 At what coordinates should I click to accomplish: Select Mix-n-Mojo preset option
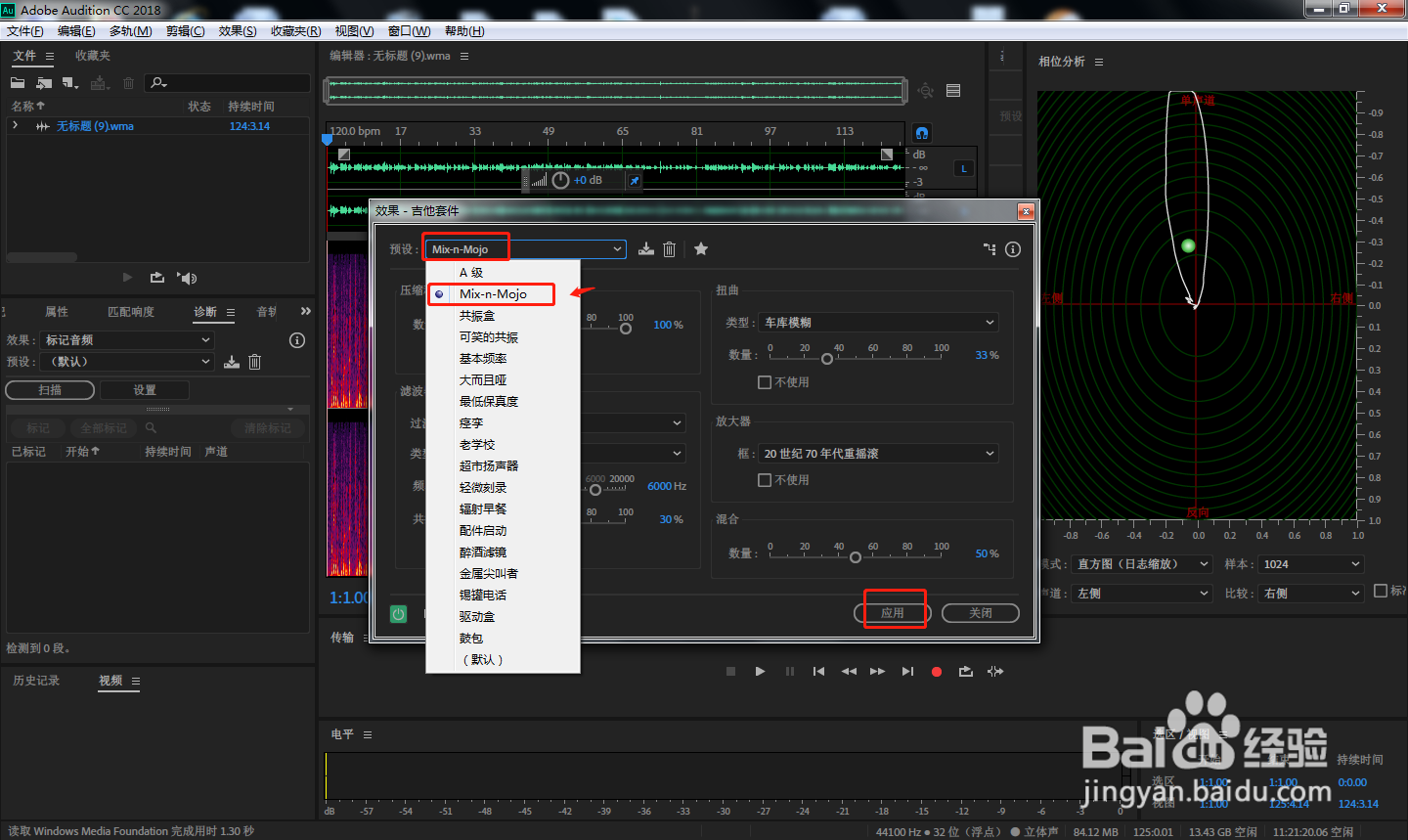(x=493, y=294)
